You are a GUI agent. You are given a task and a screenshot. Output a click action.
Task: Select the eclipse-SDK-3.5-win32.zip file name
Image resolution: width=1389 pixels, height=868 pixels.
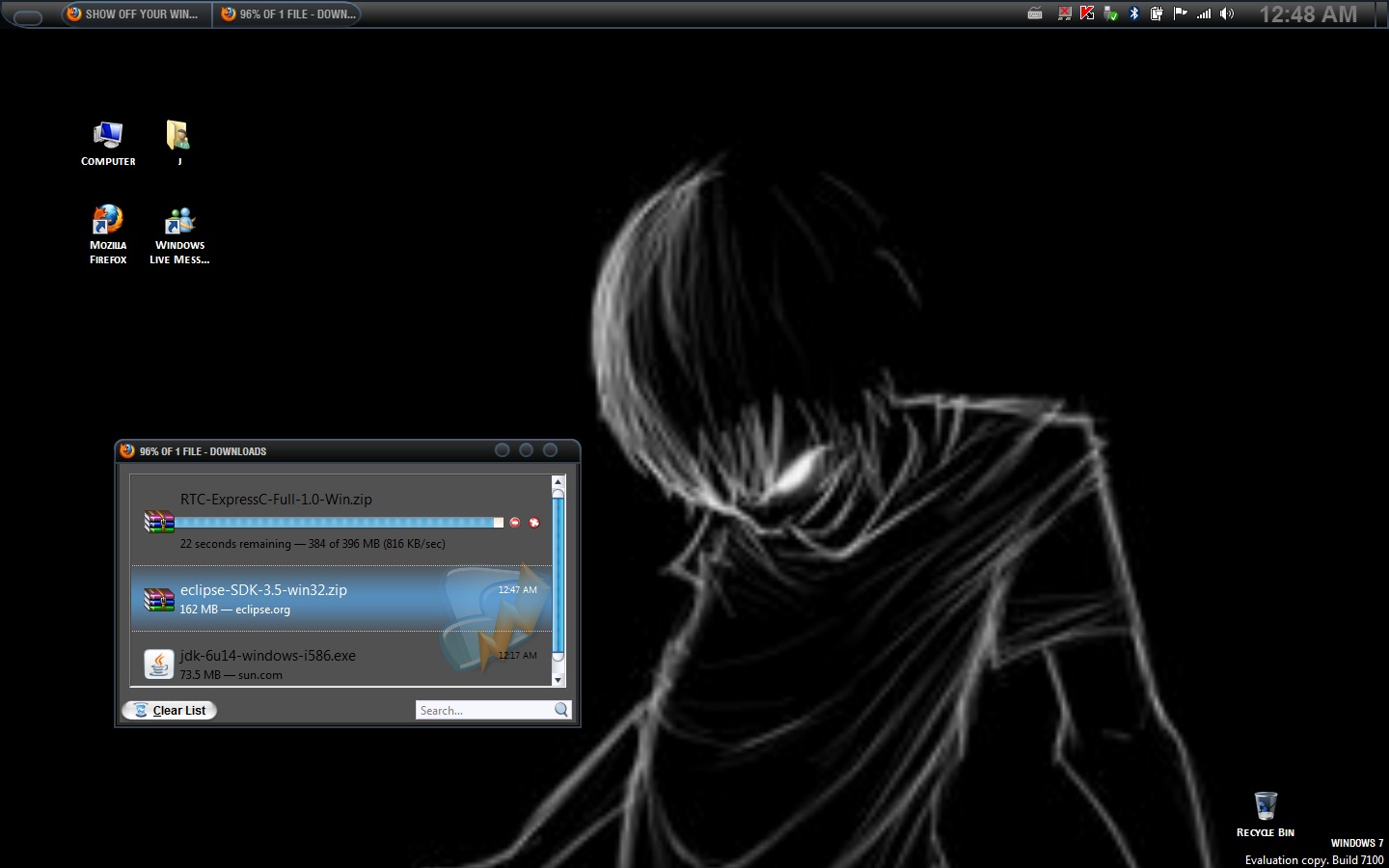263,590
